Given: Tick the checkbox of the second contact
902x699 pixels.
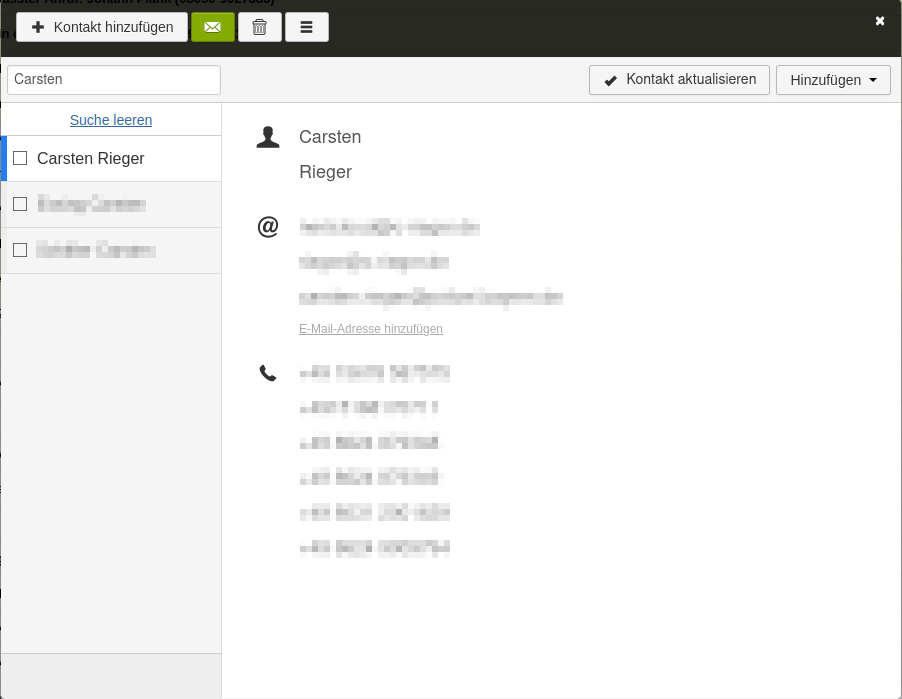Looking at the screenshot, I should pyautogui.click(x=20, y=204).
